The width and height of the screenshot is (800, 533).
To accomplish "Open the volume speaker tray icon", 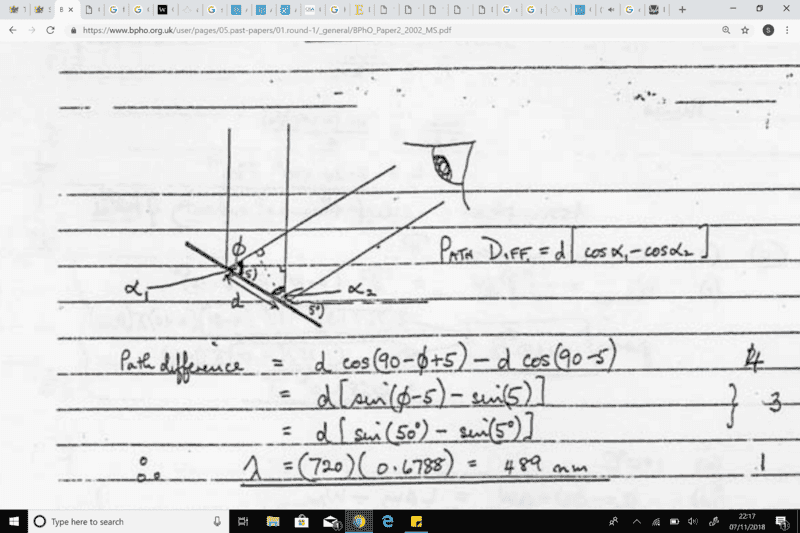I will coord(692,521).
